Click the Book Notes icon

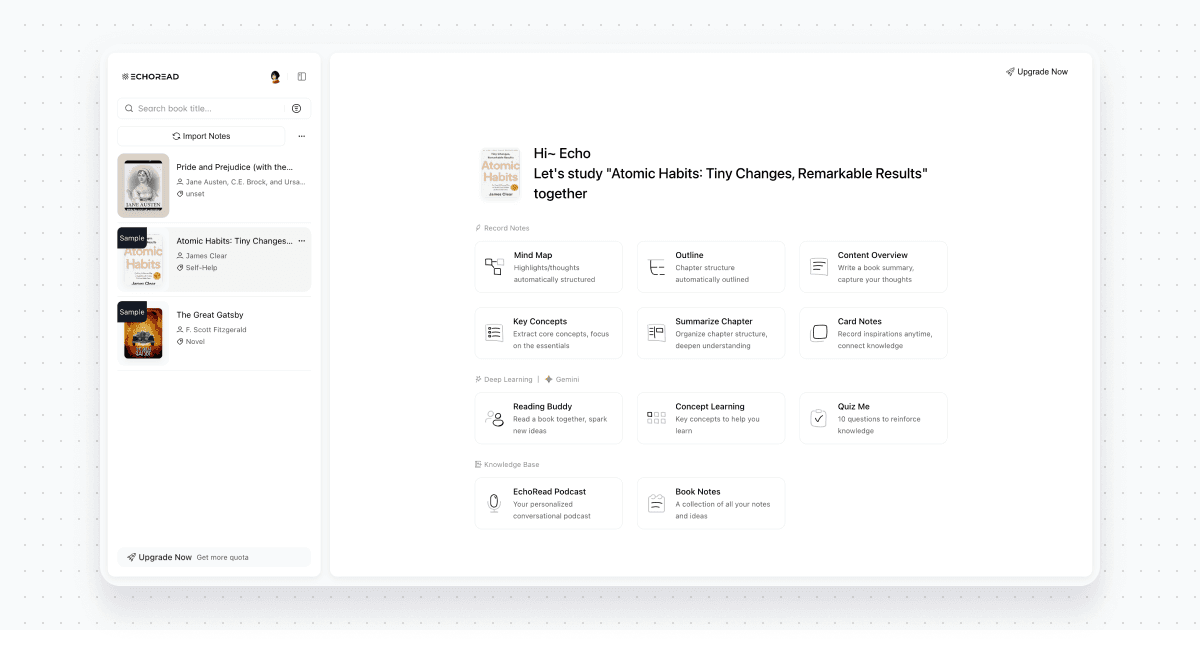[656, 503]
